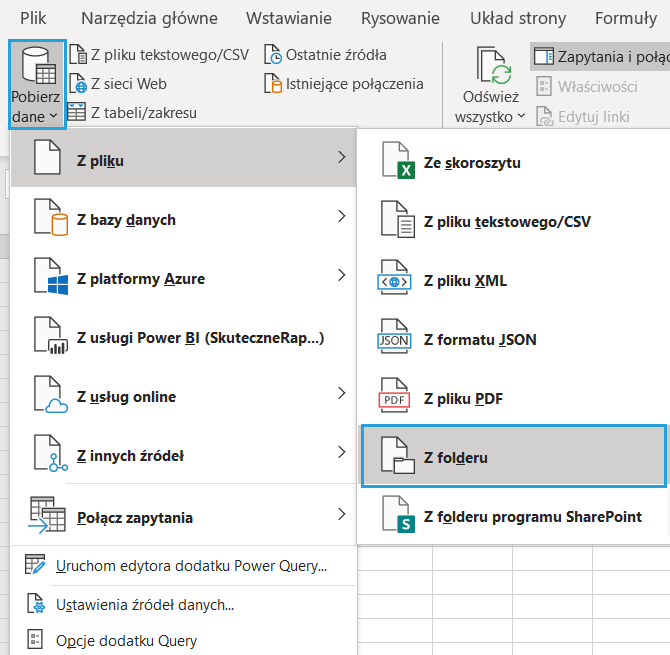Choose the Z pliku XML icon
Image resolution: width=670 pixels, height=655 pixels.
pos(397,280)
